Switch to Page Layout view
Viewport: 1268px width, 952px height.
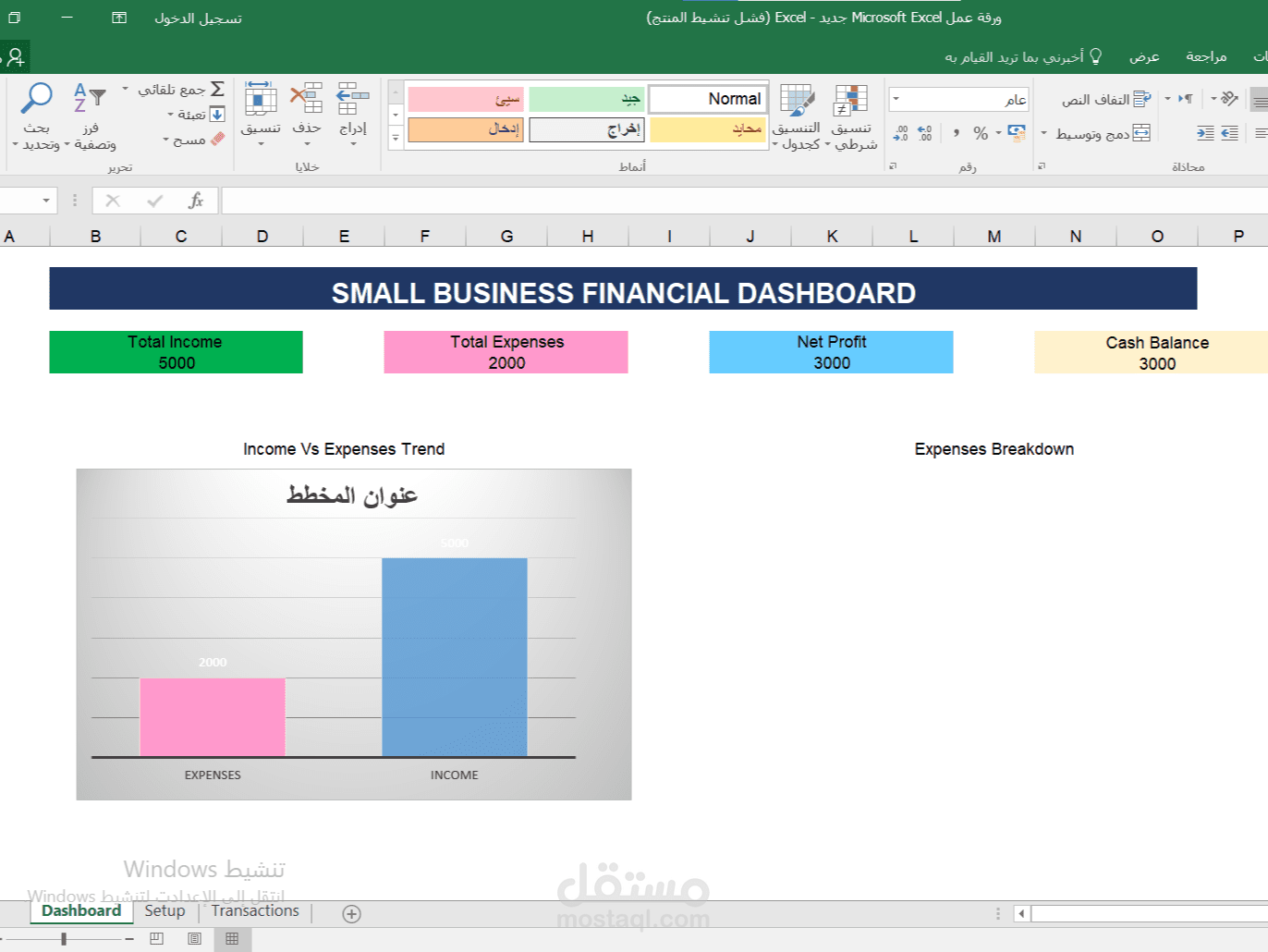pyautogui.click(x=194, y=939)
